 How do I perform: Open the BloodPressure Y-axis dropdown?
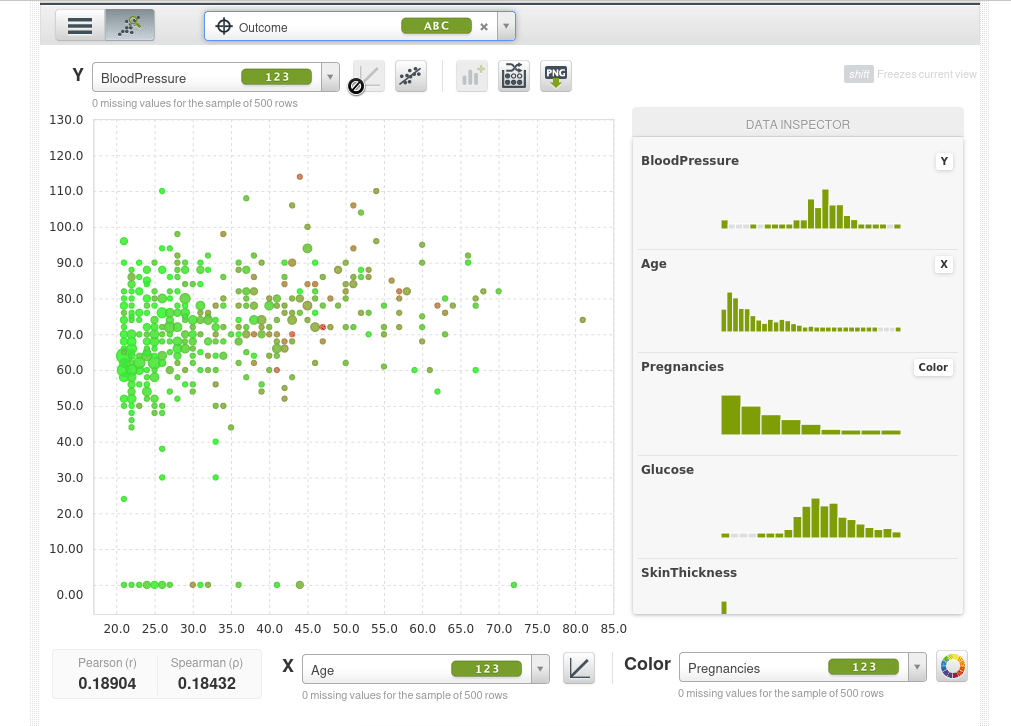(x=330, y=77)
